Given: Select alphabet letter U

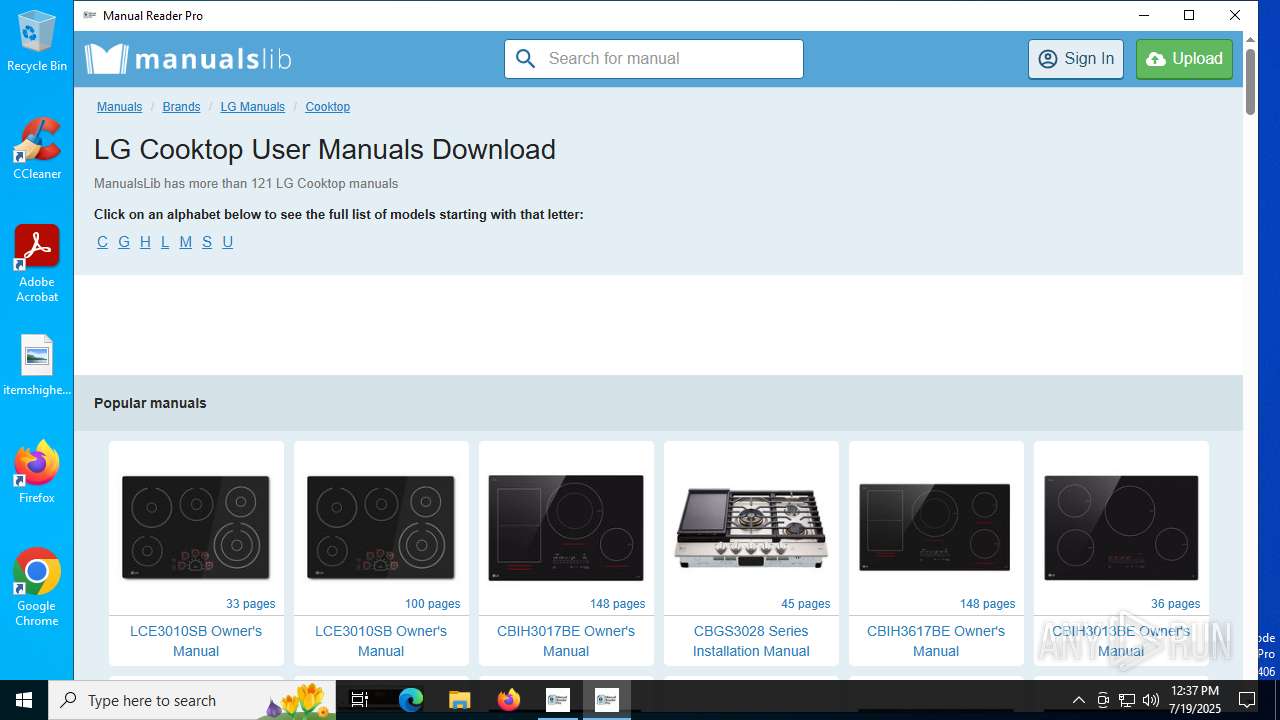Looking at the screenshot, I should (228, 242).
